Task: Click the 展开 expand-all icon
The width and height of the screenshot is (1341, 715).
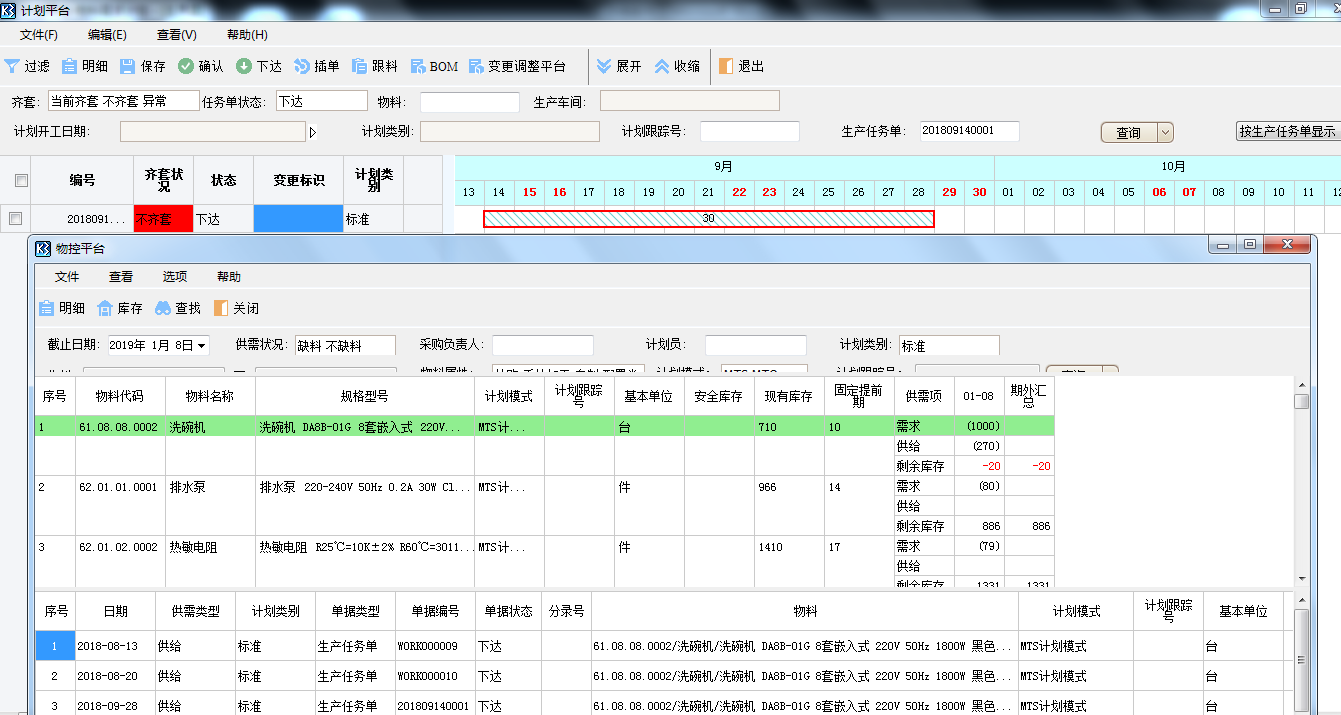Action: point(604,67)
